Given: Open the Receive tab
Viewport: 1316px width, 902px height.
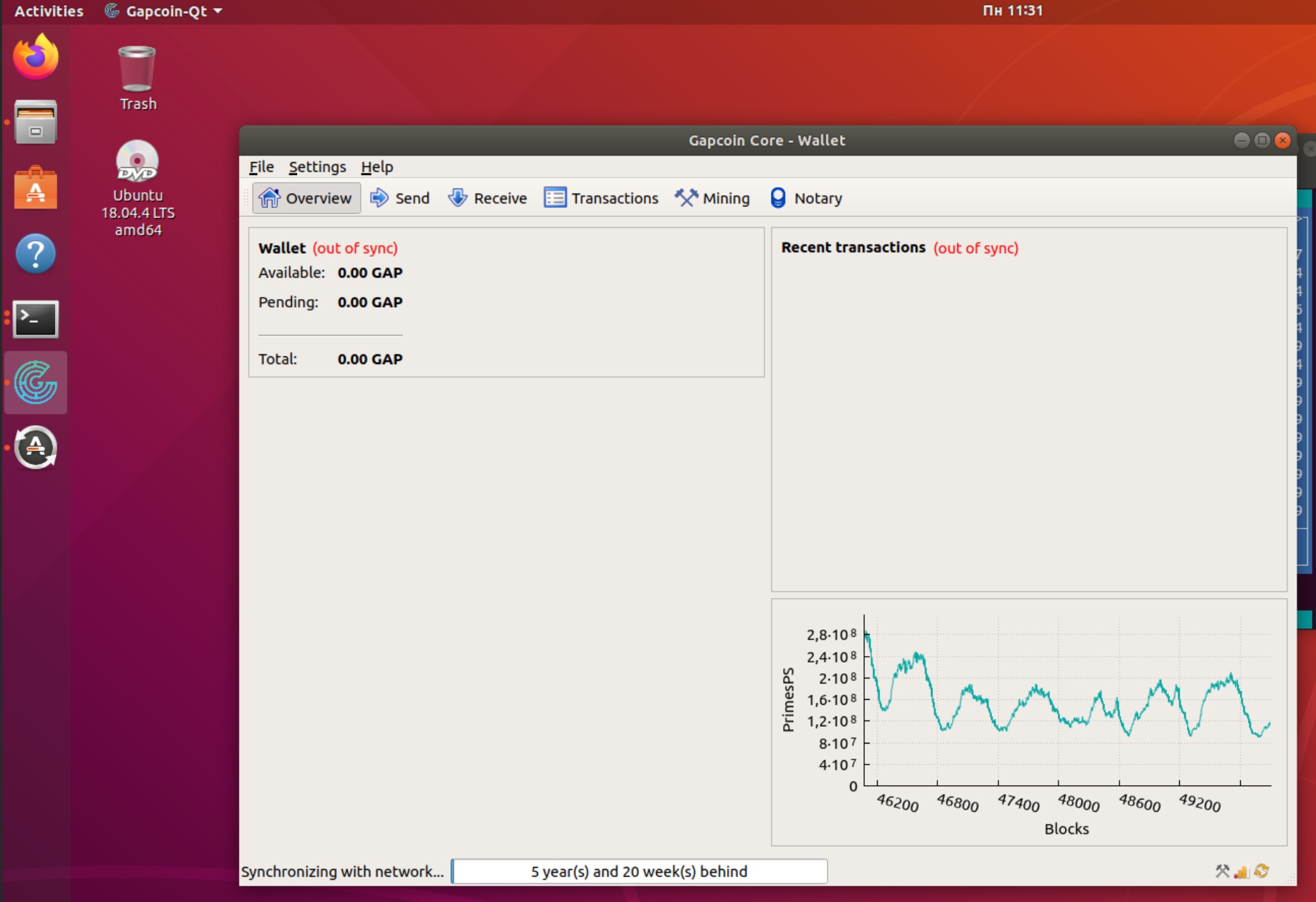Looking at the screenshot, I should pos(488,198).
